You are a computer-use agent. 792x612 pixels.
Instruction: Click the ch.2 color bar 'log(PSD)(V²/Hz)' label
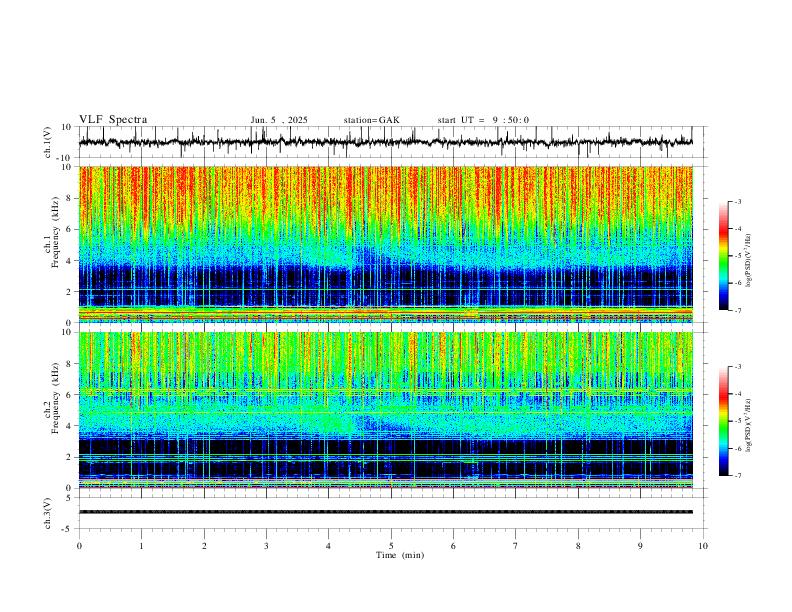[749, 425]
